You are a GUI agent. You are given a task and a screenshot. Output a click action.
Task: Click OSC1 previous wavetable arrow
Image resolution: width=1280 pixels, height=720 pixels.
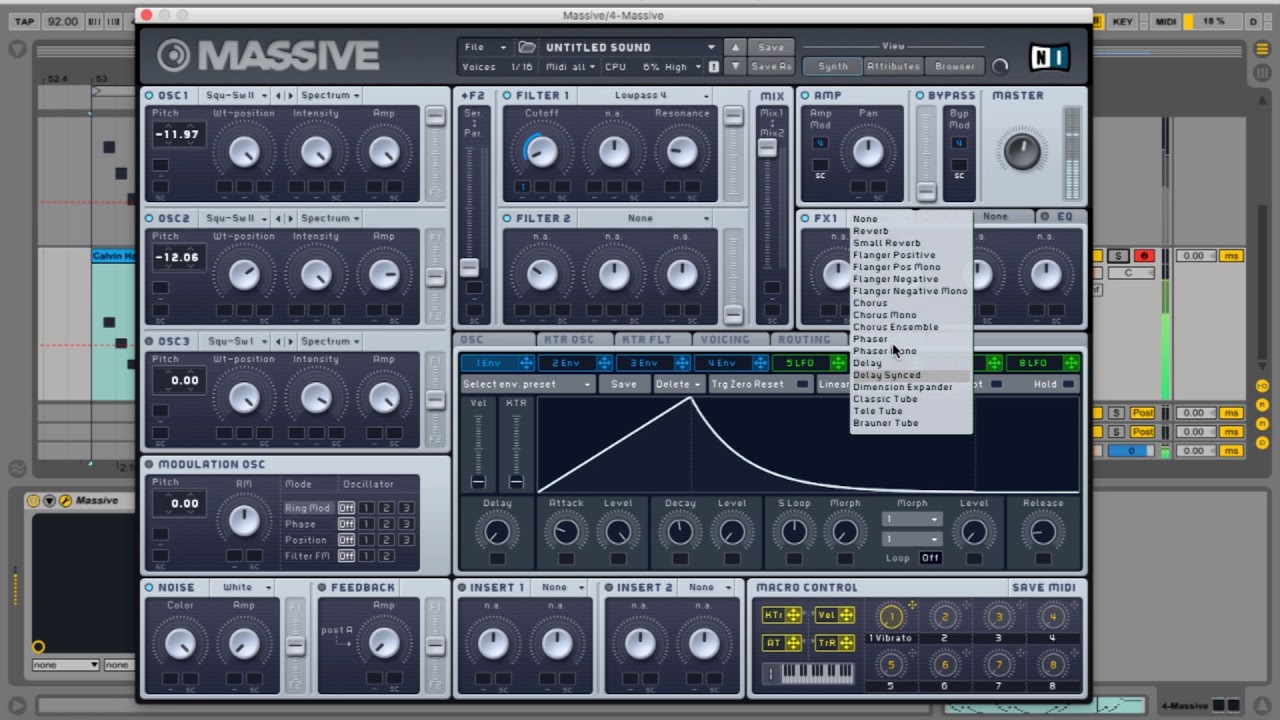(279, 95)
